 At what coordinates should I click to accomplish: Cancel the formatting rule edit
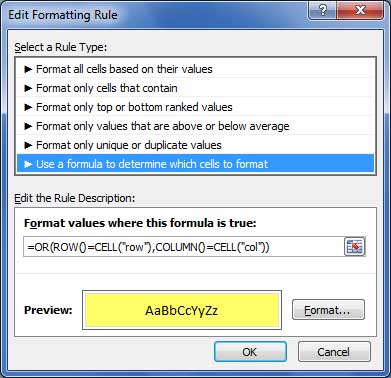tap(334, 352)
